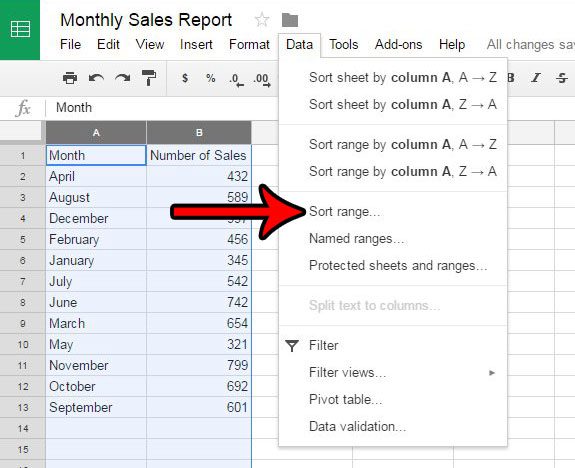Click the March cell

pyautogui.click(x=96, y=323)
